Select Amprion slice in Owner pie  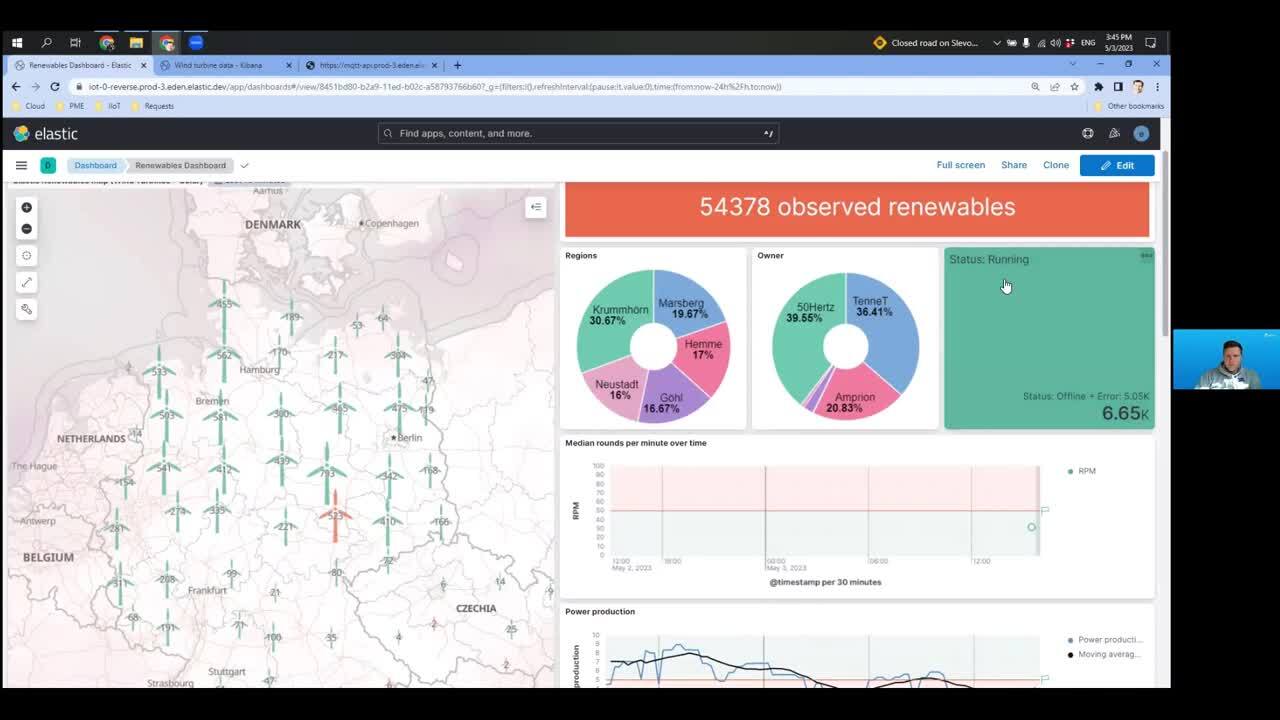(853, 397)
